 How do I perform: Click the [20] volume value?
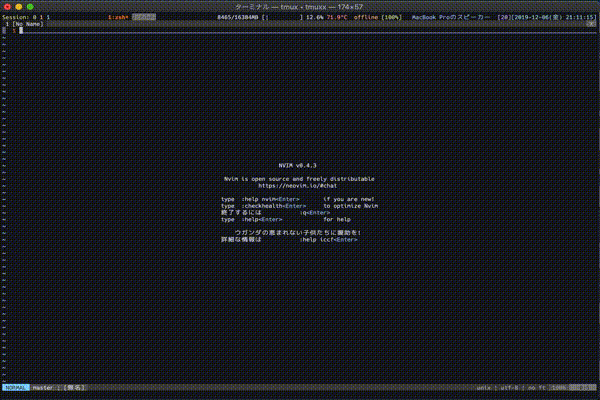[x=504, y=17]
